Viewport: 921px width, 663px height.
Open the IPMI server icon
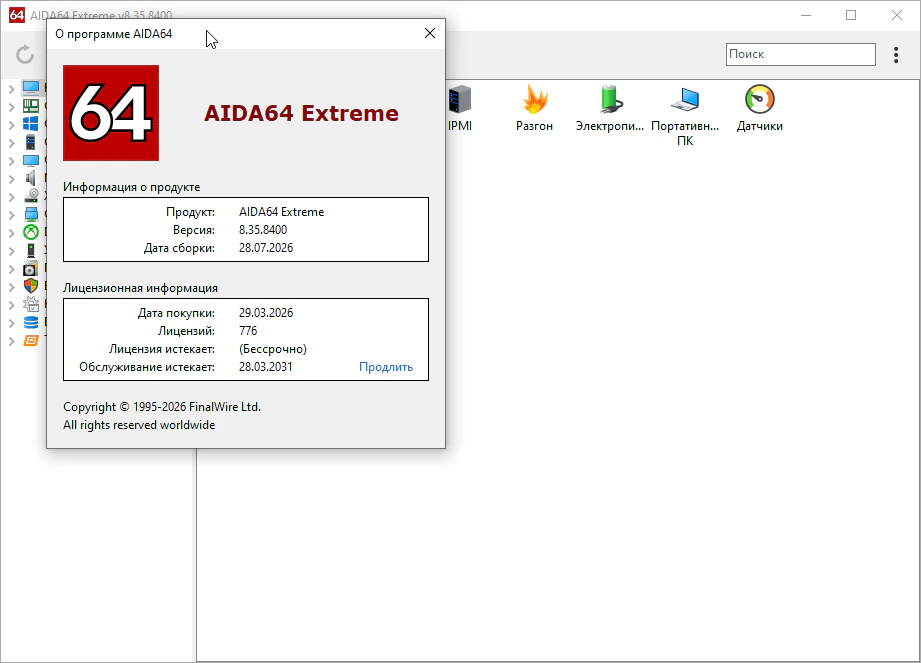[x=460, y=99]
